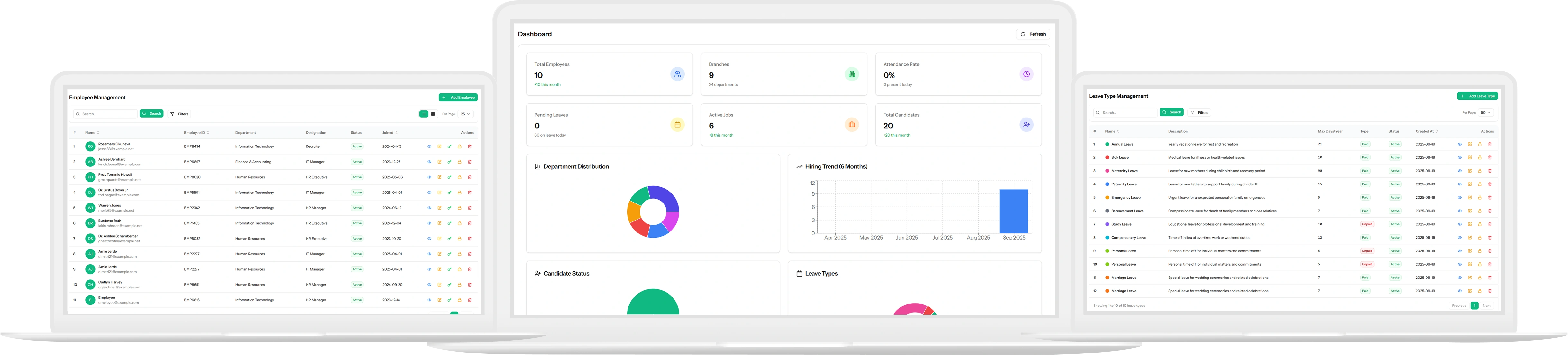Open the view details eye icon for Rosemary Okuneva

[428, 146]
